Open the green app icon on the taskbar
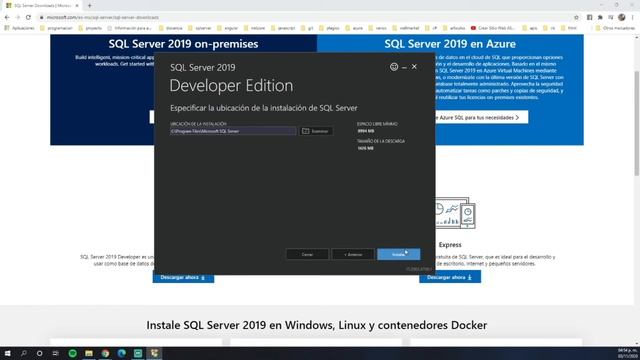The image size is (640, 360). click(x=138, y=353)
